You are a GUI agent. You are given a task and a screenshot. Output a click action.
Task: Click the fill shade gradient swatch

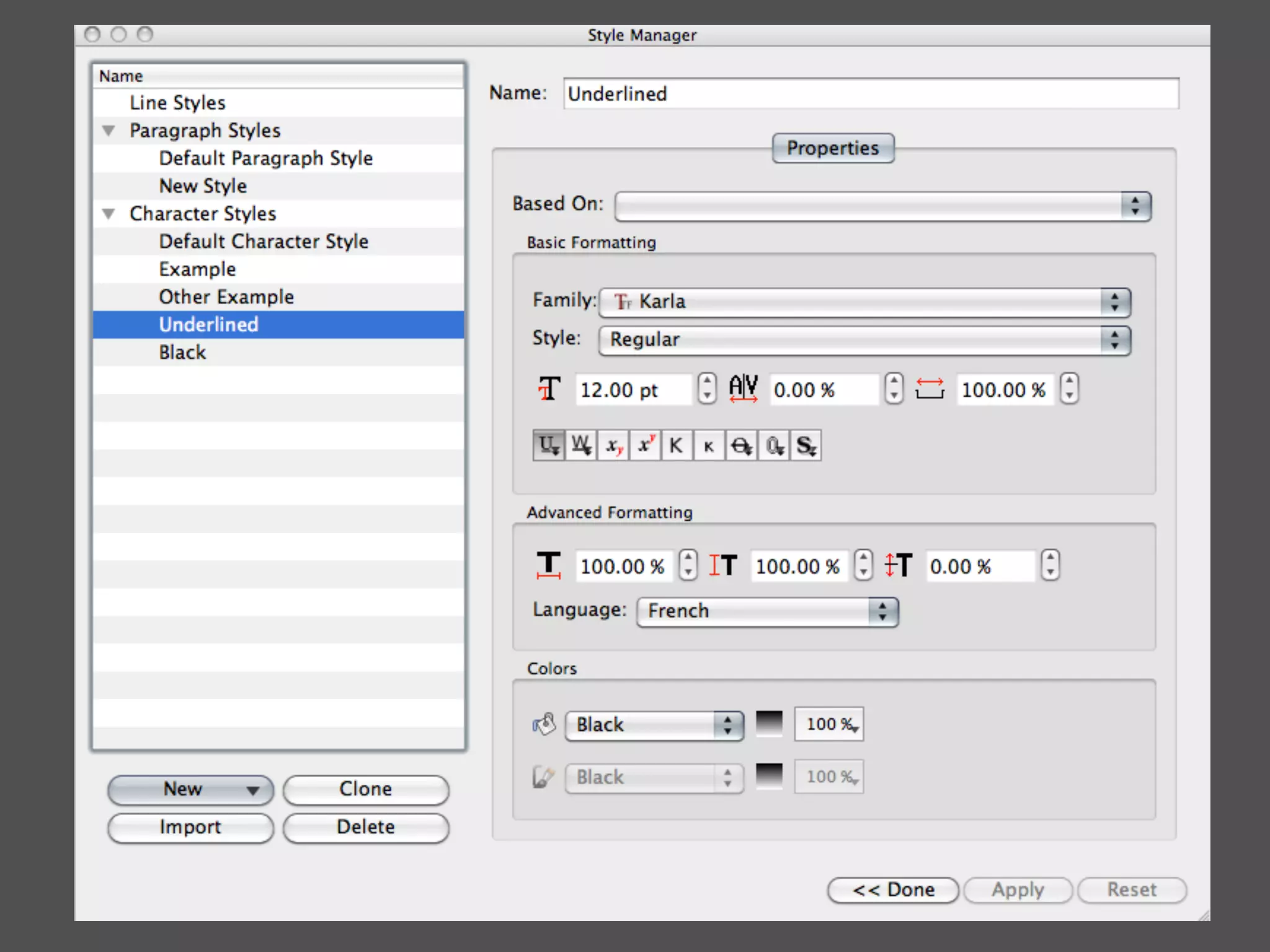coord(769,724)
